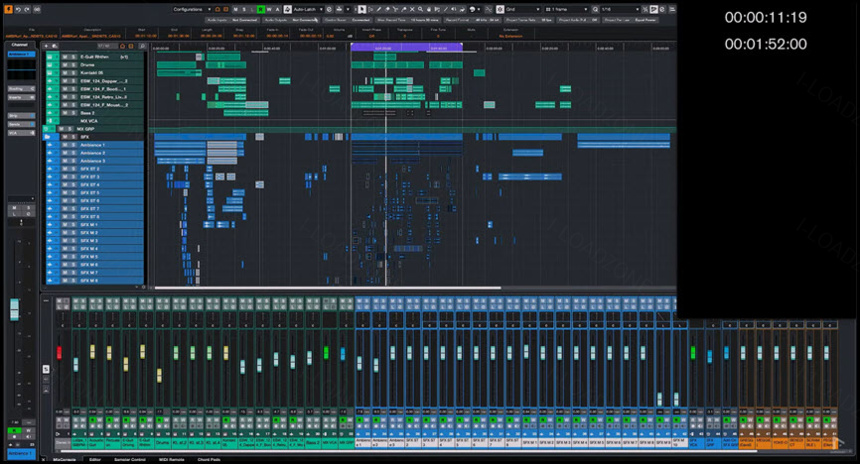Viewport: 860px width, 464px height.
Task: Select the Object Selection arrow tool
Action: click(362, 9)
